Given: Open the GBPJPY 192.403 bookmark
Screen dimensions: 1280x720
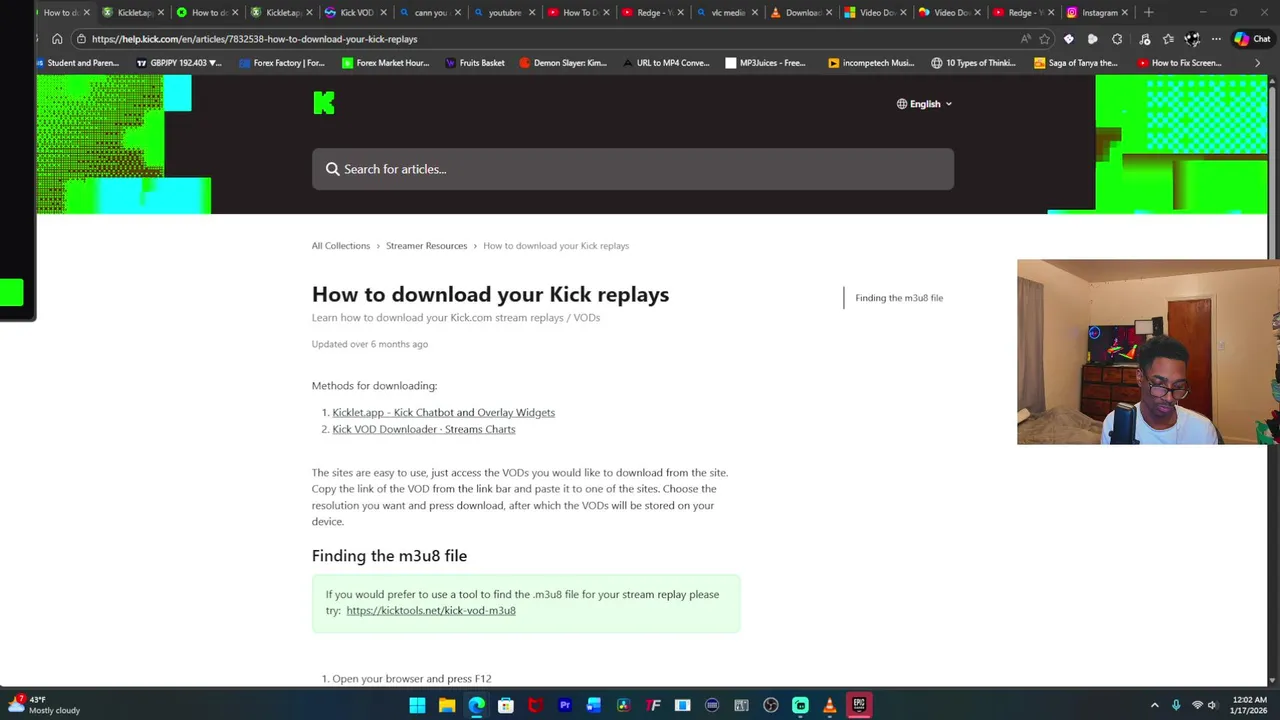Looking at the screenshot, I should point(179,62).
